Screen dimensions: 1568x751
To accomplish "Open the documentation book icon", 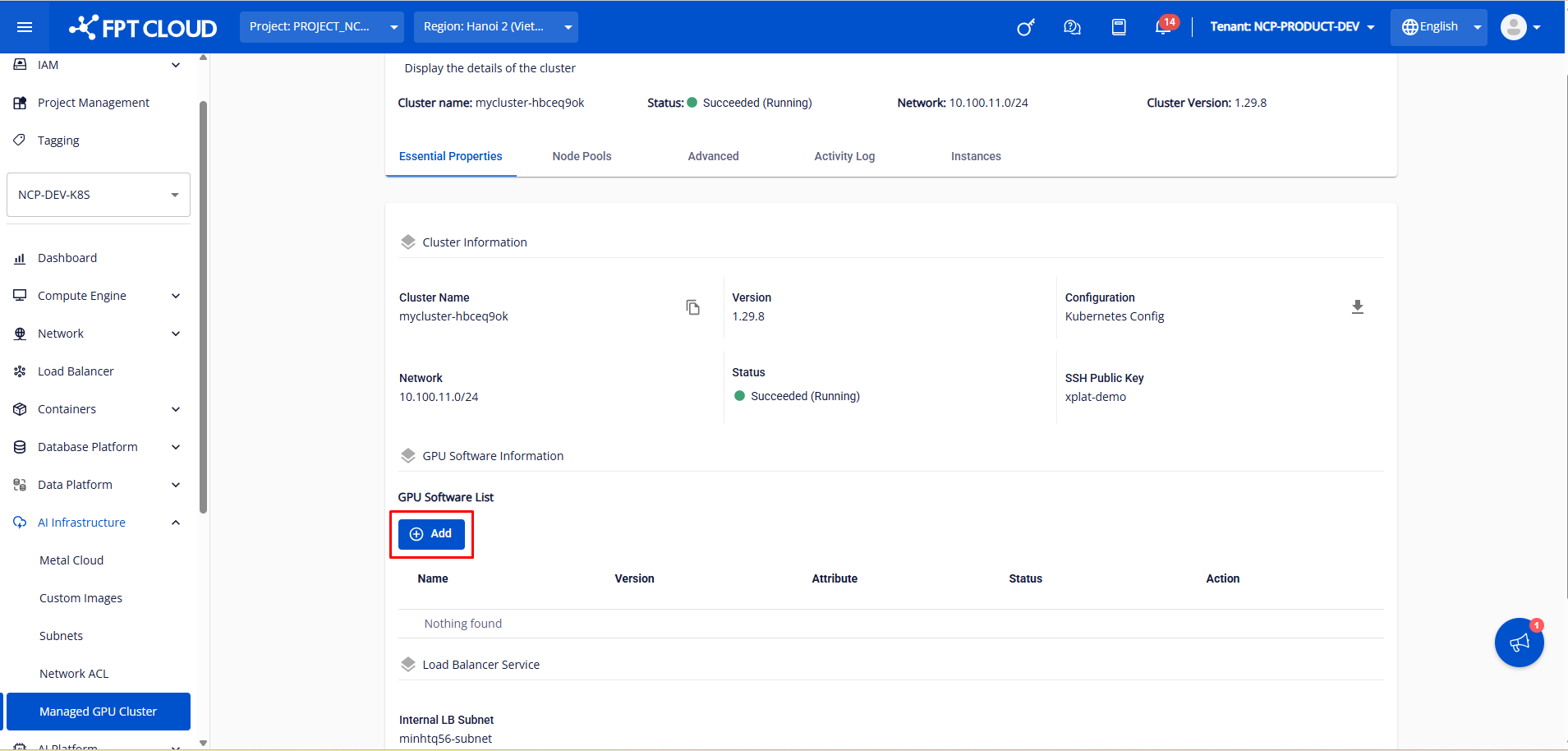I will (1118, 27).
